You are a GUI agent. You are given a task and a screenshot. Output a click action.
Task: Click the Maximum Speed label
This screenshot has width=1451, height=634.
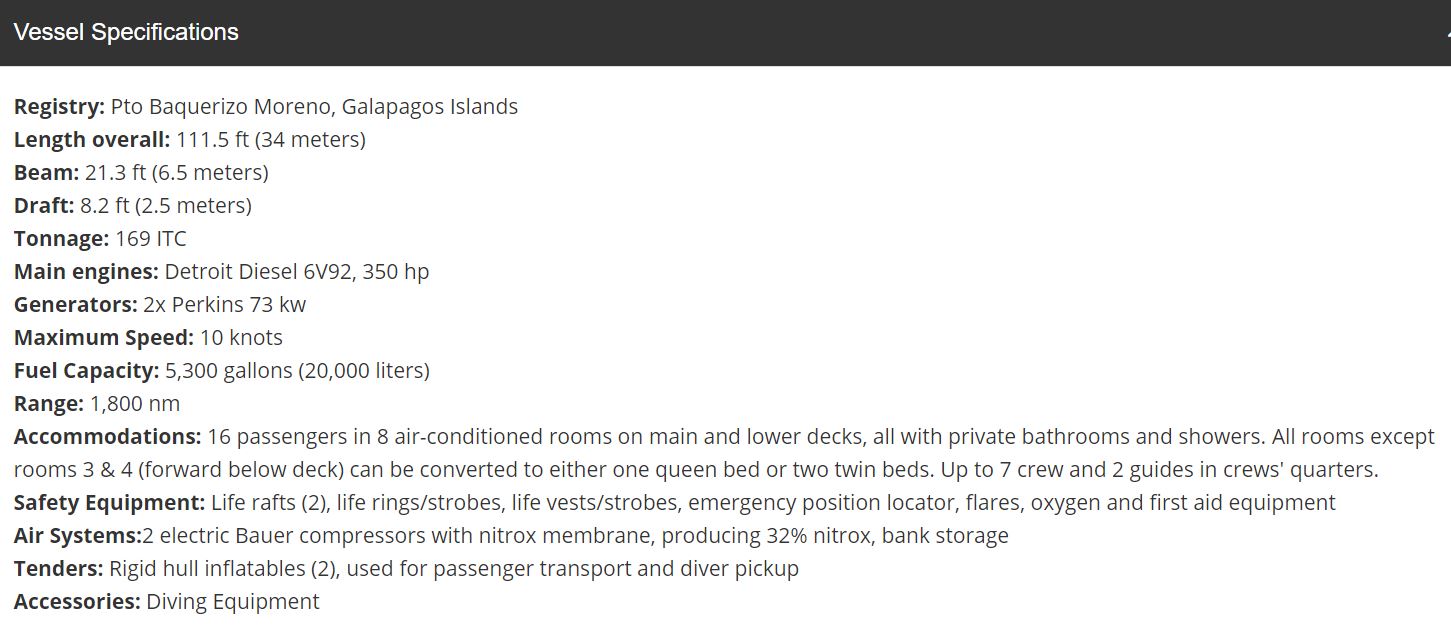click(x=104, y=338)
